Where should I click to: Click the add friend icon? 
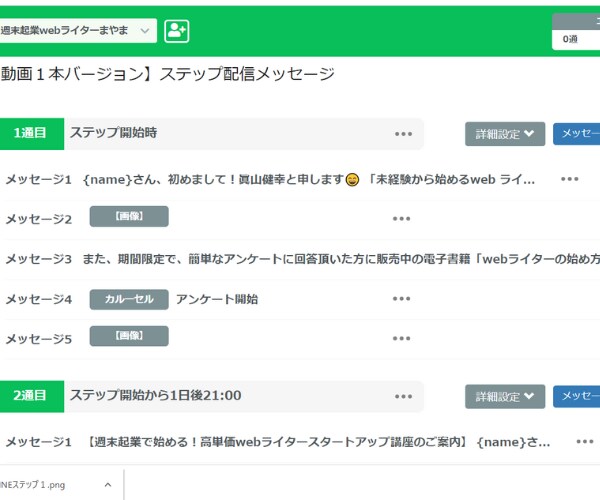point(177,31)
